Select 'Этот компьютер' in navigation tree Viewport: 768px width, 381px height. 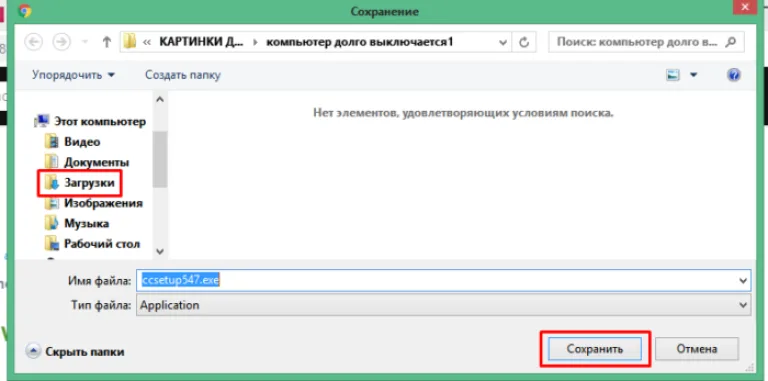[90, 121]
